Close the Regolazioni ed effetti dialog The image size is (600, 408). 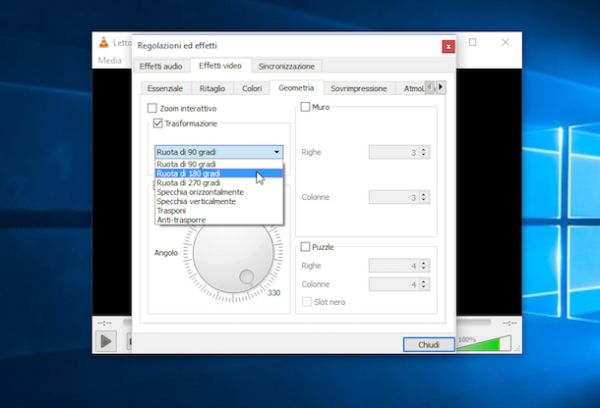coord(447,45)
